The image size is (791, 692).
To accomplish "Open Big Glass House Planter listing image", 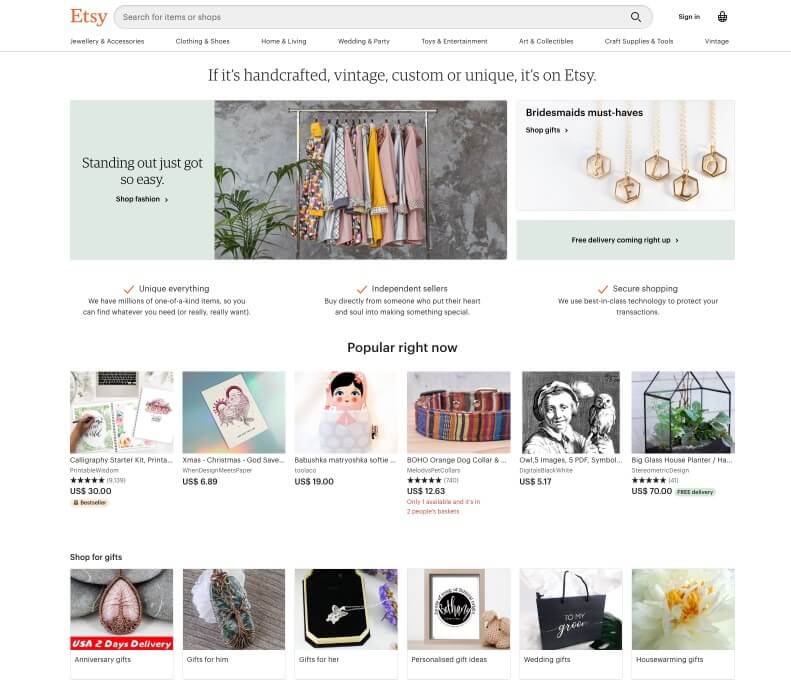I will click(x=683, y=412).
